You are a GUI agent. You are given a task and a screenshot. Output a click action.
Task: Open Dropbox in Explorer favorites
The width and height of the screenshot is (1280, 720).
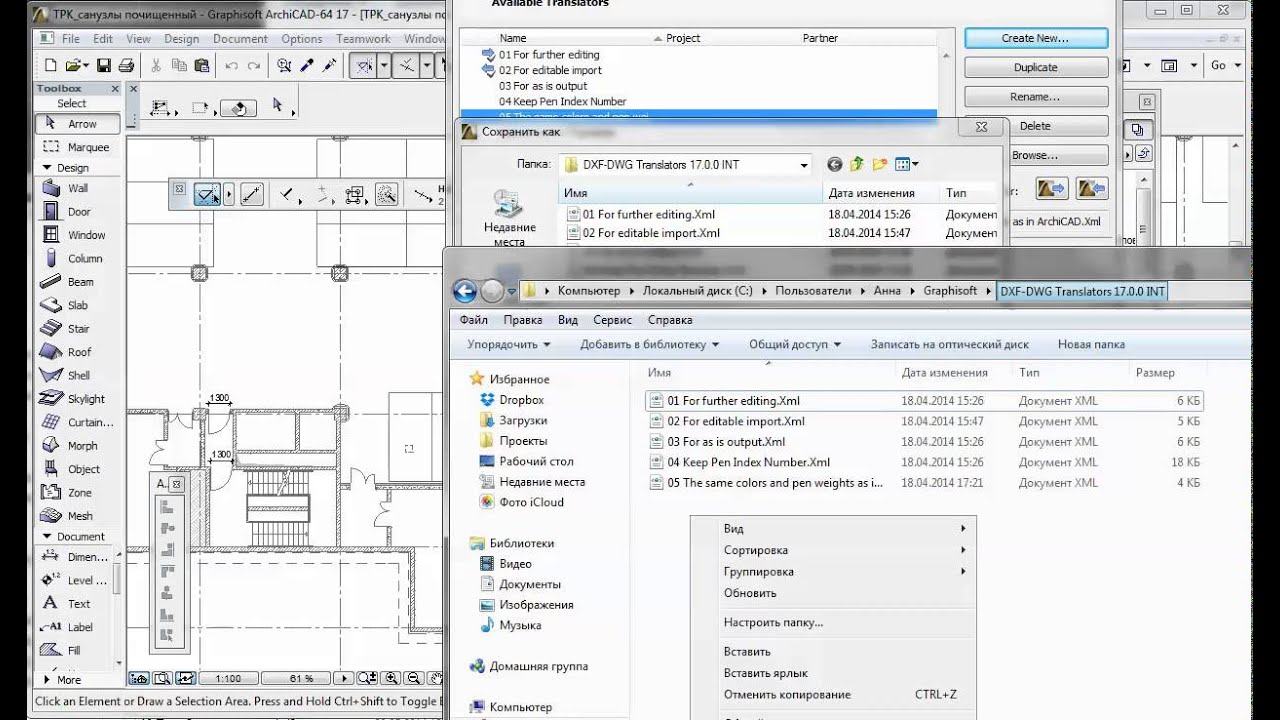point(521,400)
